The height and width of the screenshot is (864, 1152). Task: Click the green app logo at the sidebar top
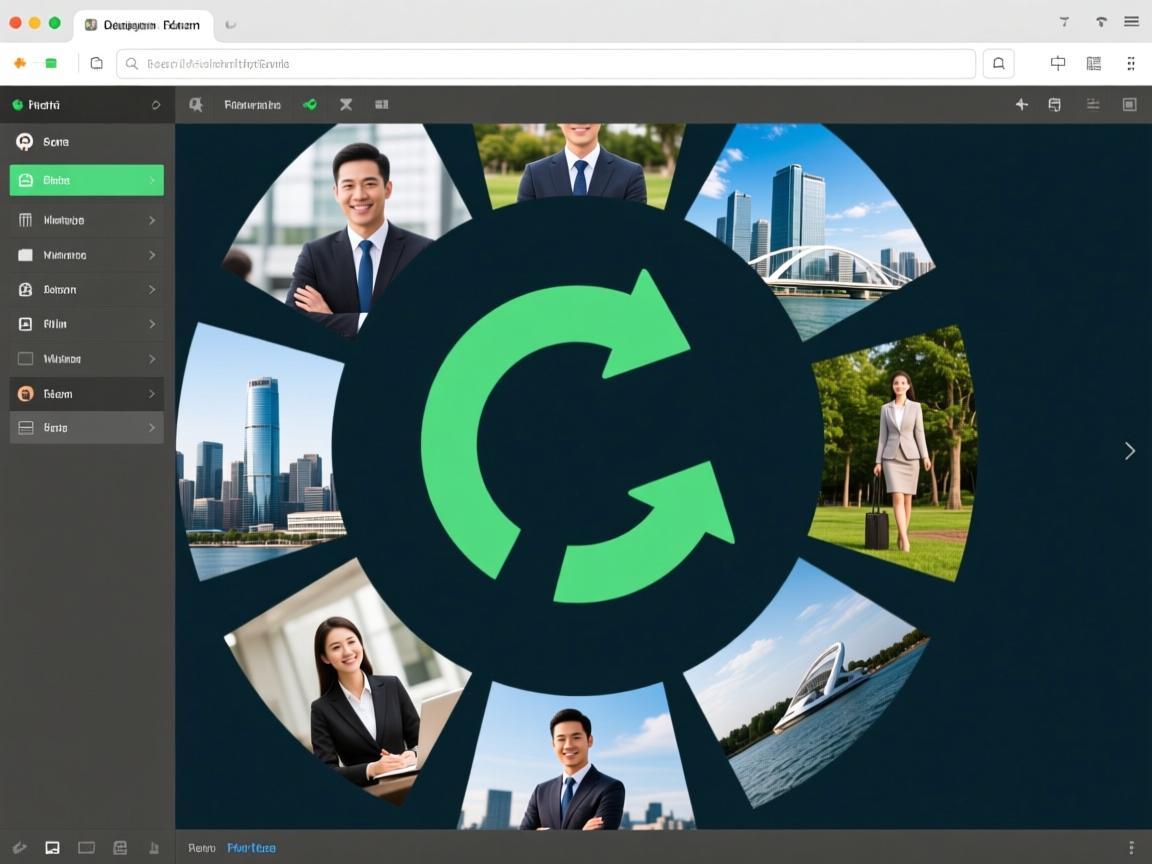click(16, 104)
